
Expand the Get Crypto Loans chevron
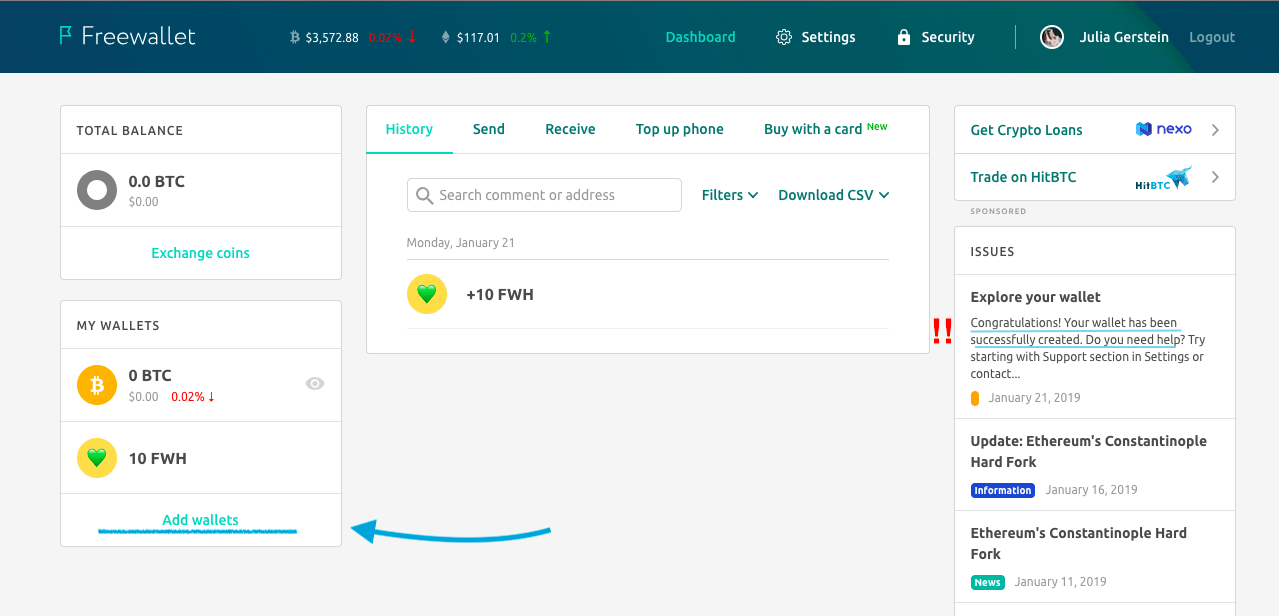1215,130
